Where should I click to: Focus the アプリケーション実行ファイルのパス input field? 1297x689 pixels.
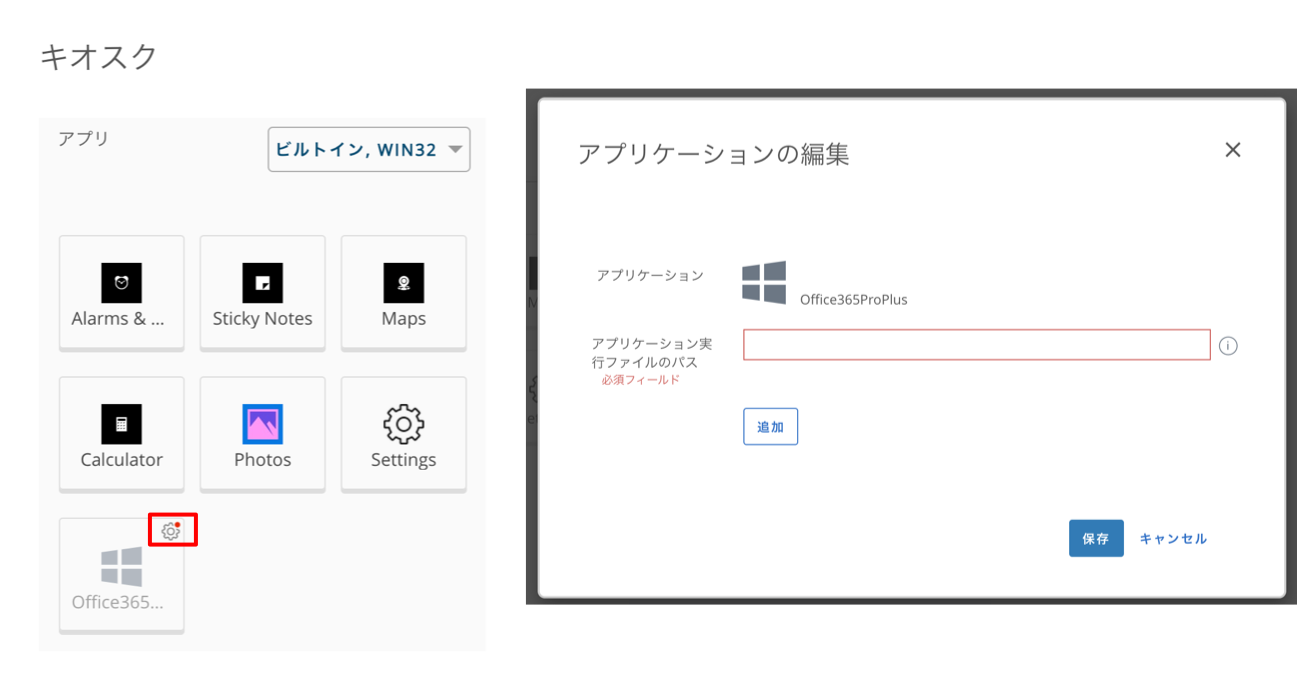(x=976, y=345)
